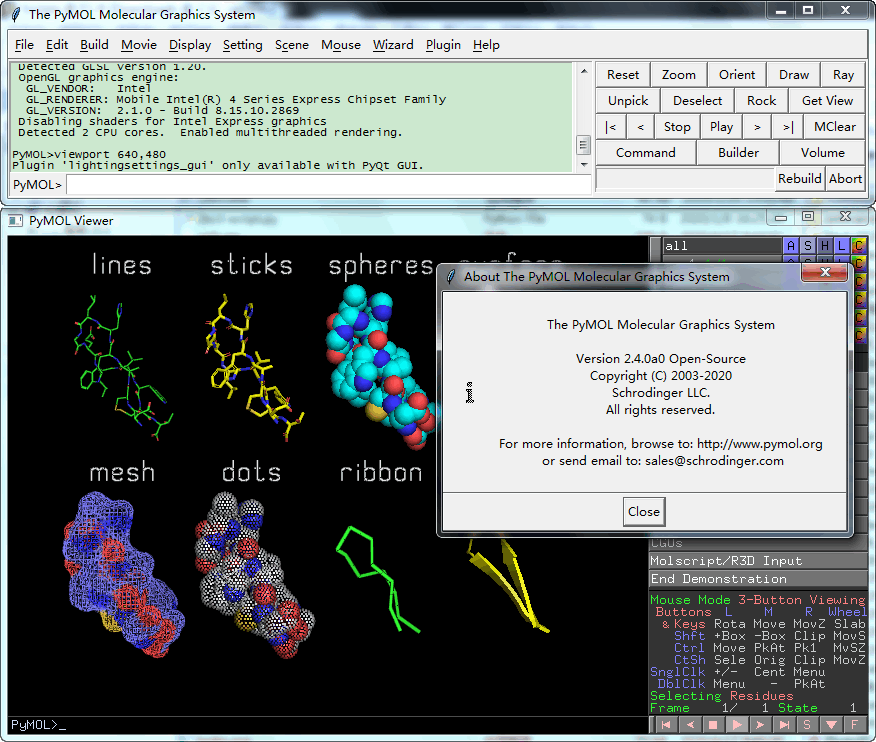Toggle the Builder panel button

738,152
